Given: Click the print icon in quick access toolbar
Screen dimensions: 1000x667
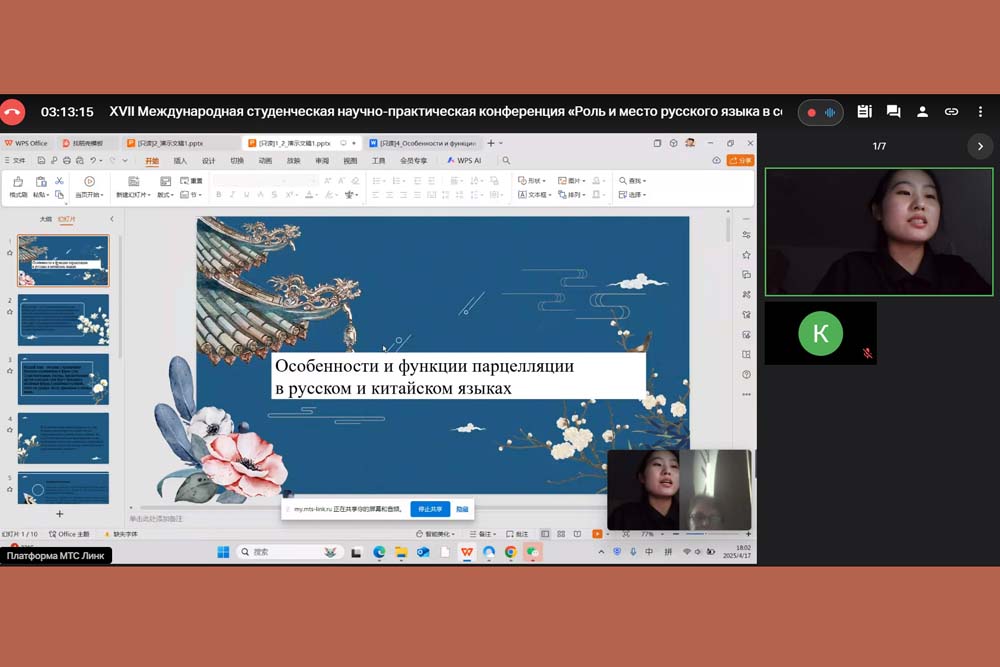Looking at the screenshot, I should pos(66,161).
